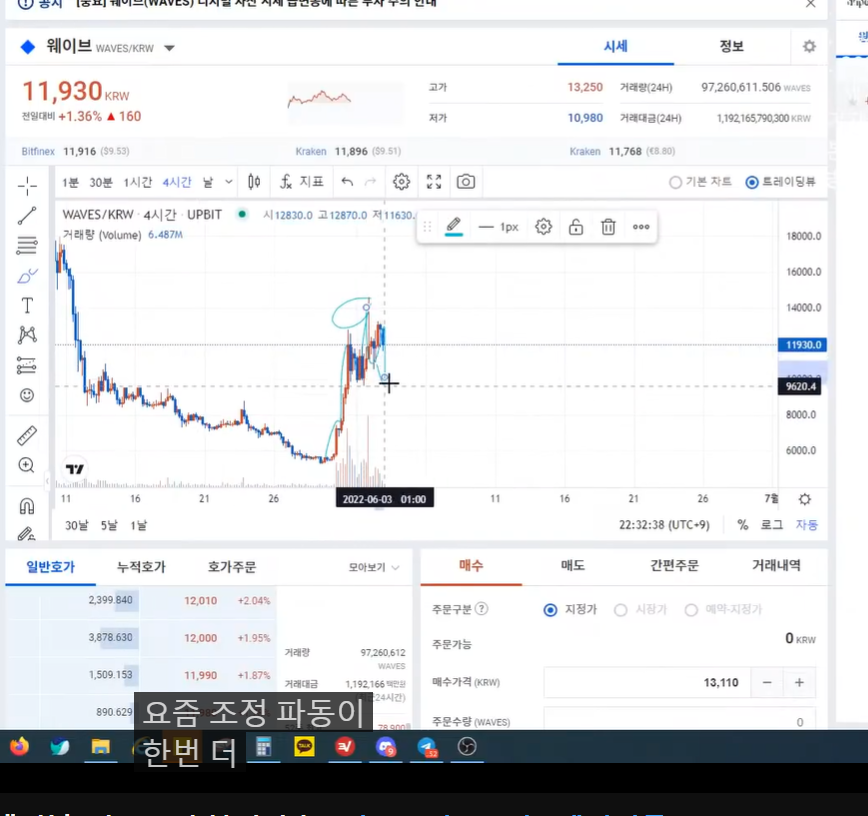Screen dimensions: 868x816
Task: Open the 간편주문 tab
Action: 674,565
